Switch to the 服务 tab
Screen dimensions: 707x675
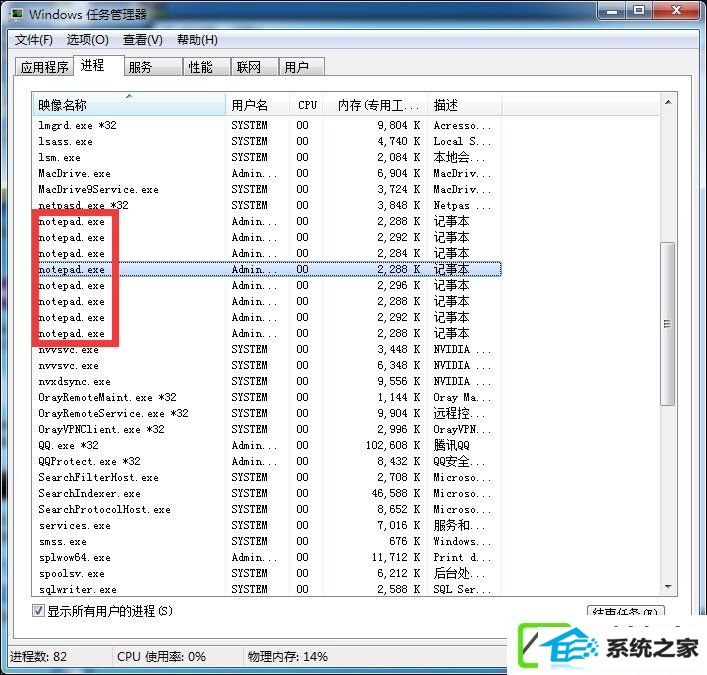pos(153,67)
